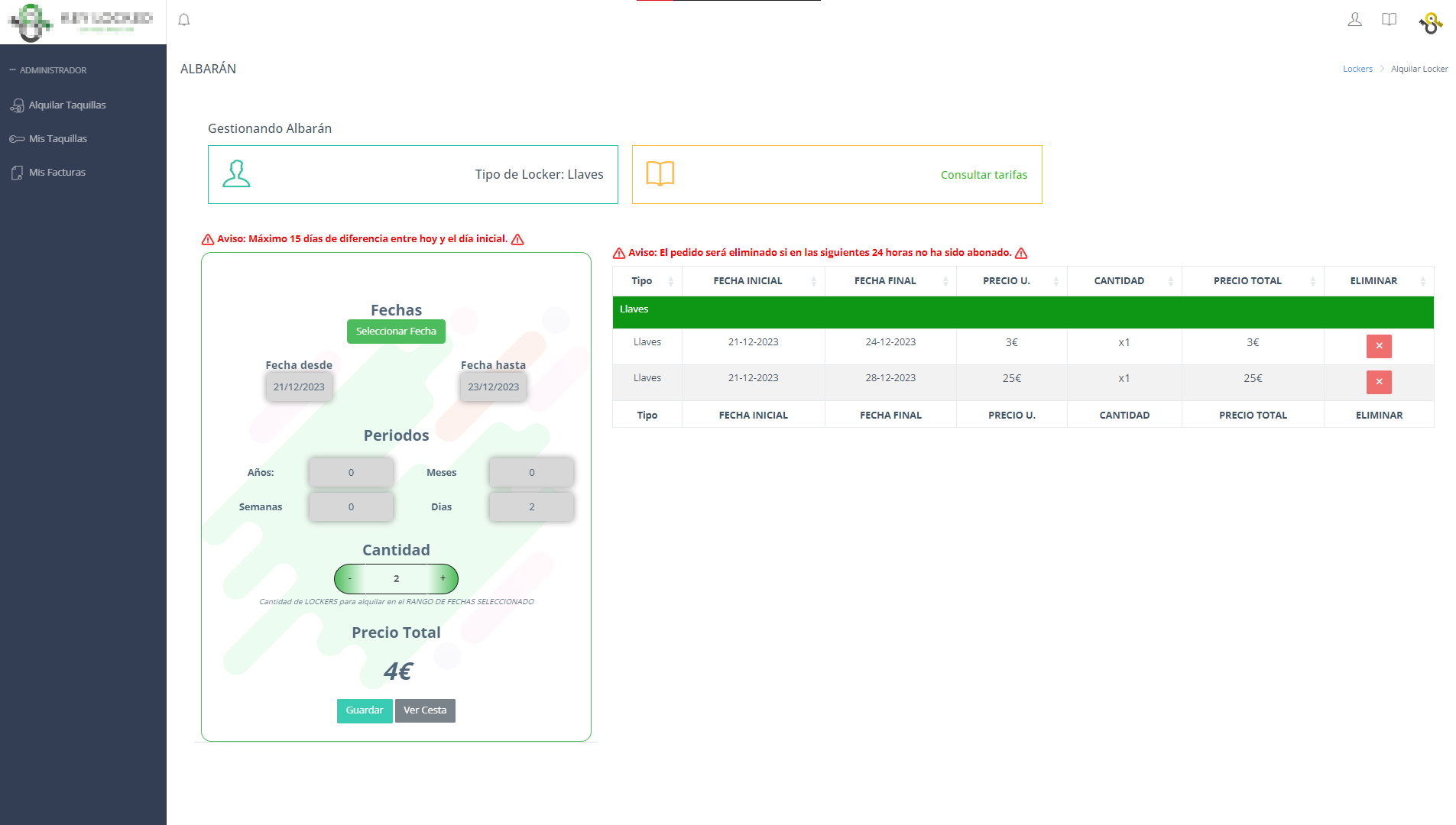Click the open book icon in top bar
Viewport: 1456px width, 825px height.
click(1390, 20)
